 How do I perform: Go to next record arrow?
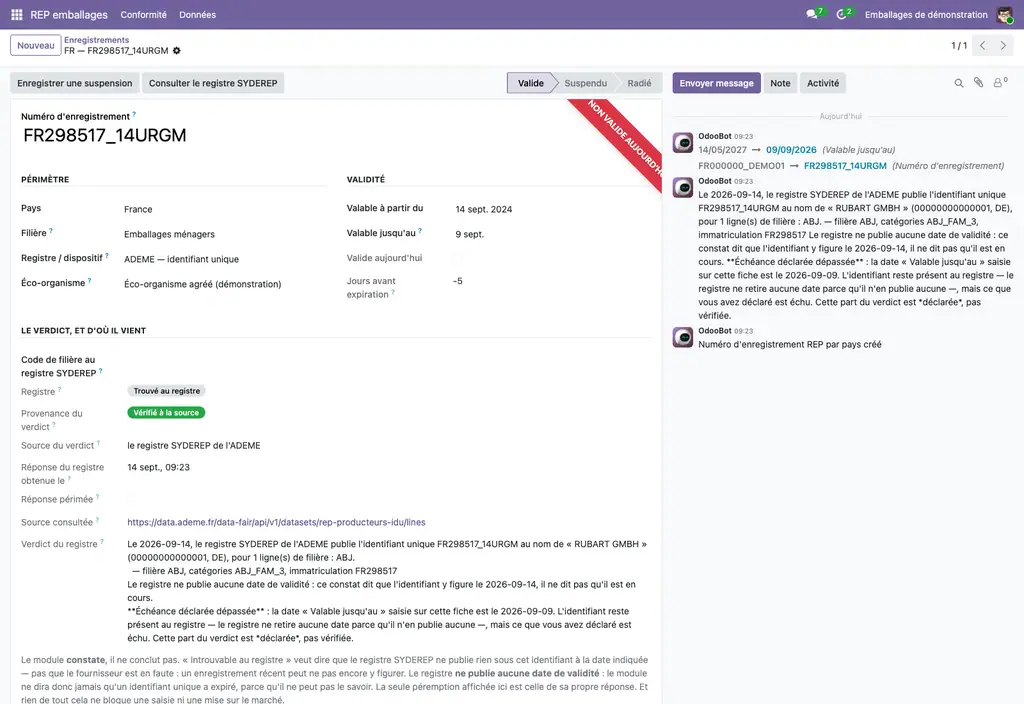point(1003,46)
